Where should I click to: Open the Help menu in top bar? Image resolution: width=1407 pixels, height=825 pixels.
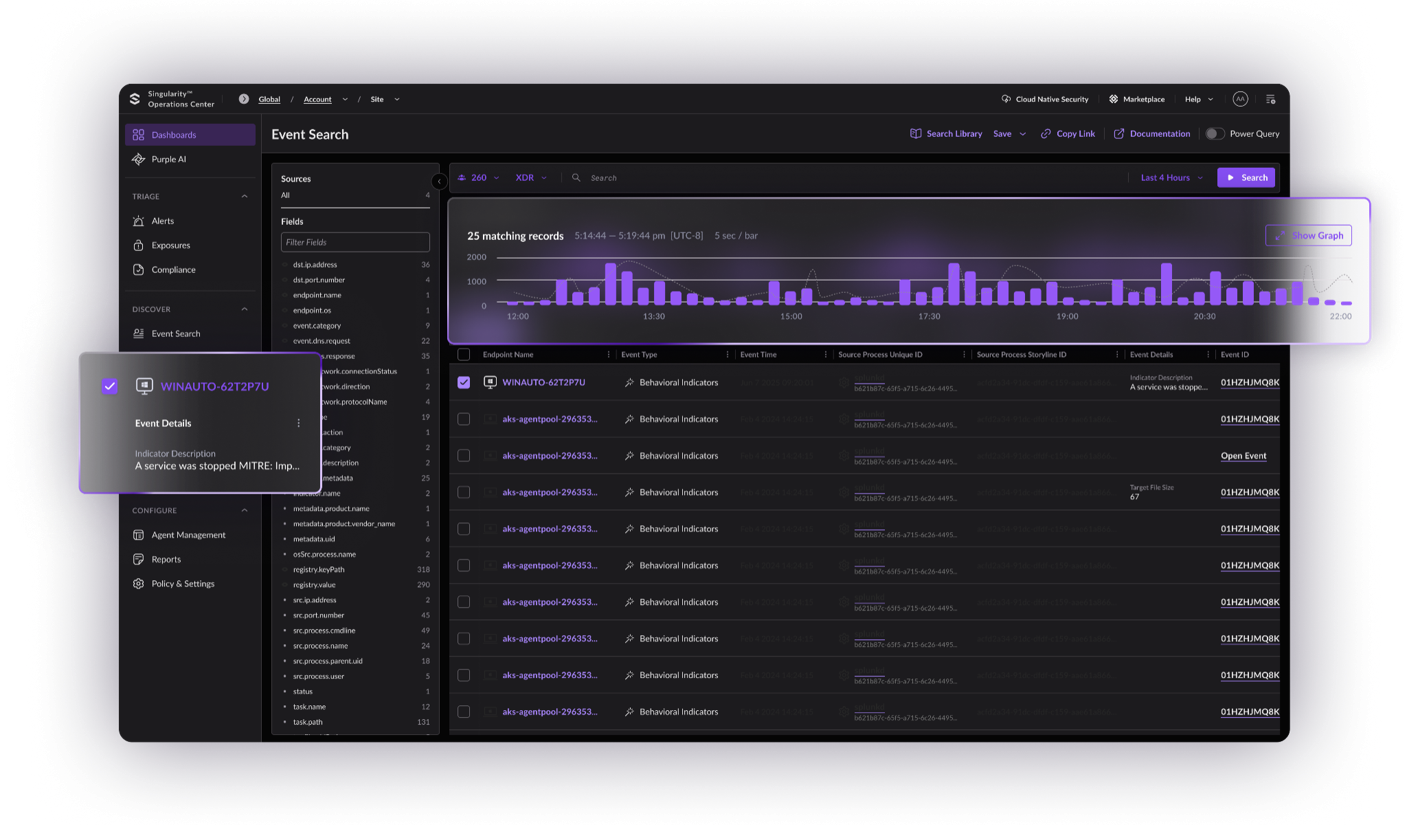[1198, 99]
